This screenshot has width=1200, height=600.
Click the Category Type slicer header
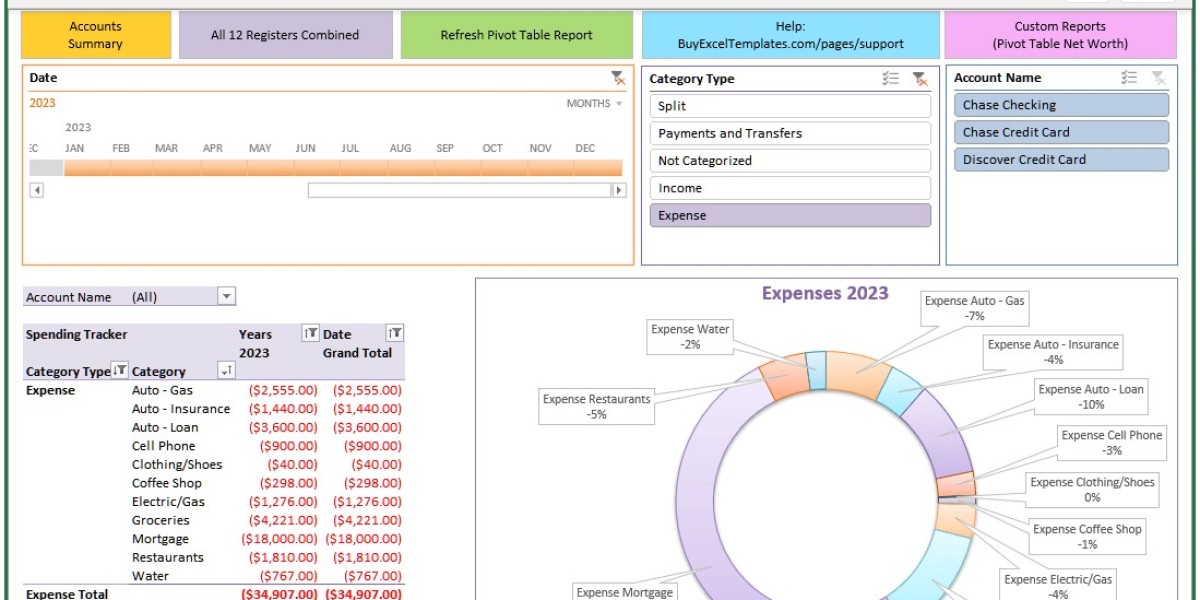(692, 79)
